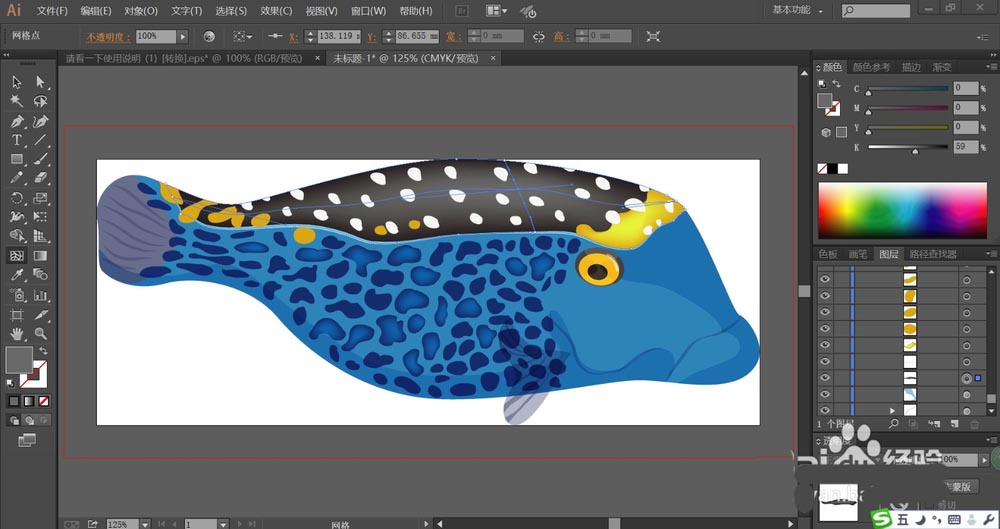This screenshot has height=529, width=1000.
Task: Expand the sublayer with the disclosure triangle
Action: click(892, 410)
